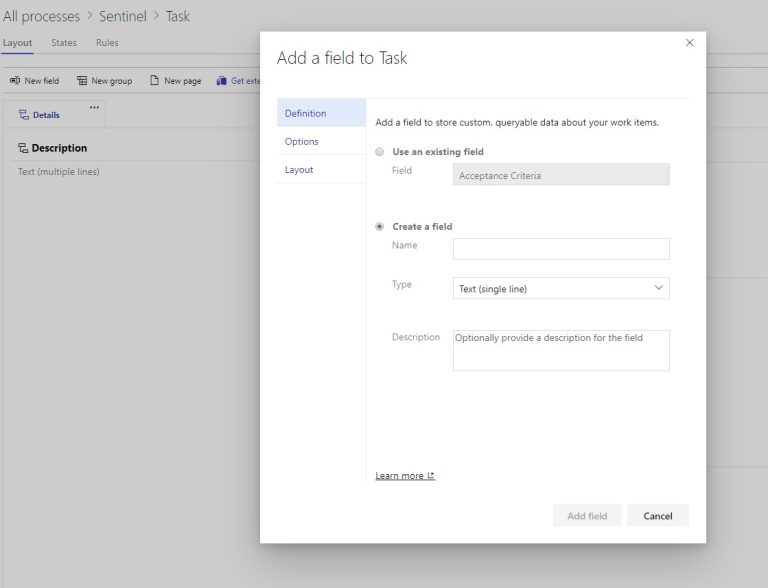The height and width of the screenshot is (588, 768).
Task: Open the Rules tab
Action: tap(107, 43)
